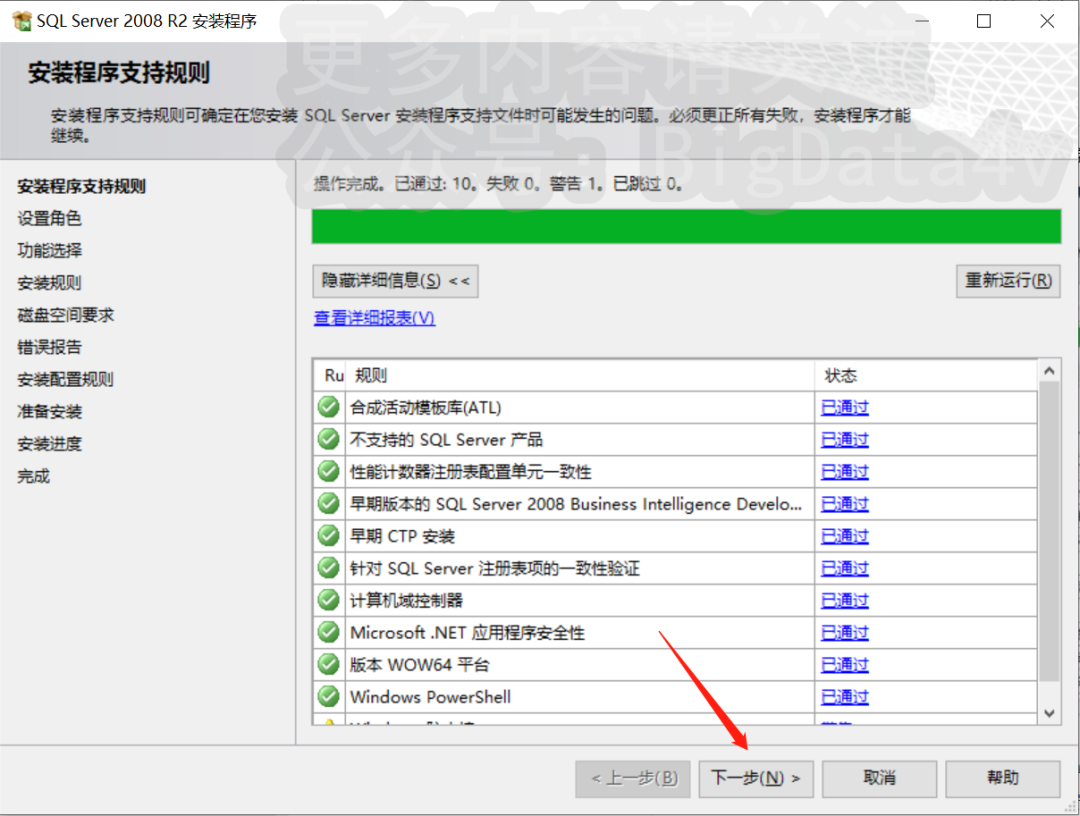Select rule row Microsoft .NET 应用程序安全性
Screen dimensions: 1080x816
pos(675,632)
